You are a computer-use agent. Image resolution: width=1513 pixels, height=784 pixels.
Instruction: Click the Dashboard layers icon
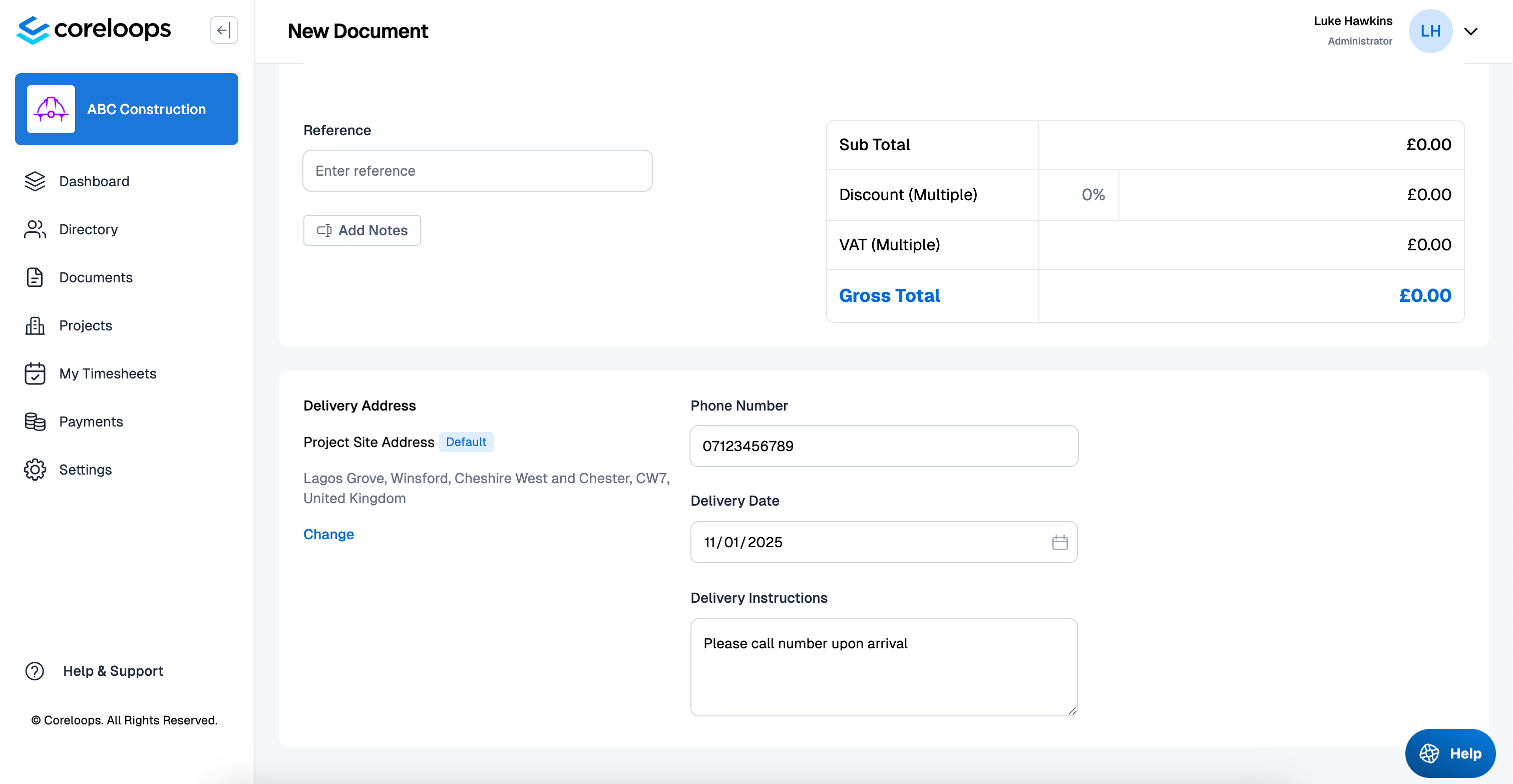pos(35,181)
